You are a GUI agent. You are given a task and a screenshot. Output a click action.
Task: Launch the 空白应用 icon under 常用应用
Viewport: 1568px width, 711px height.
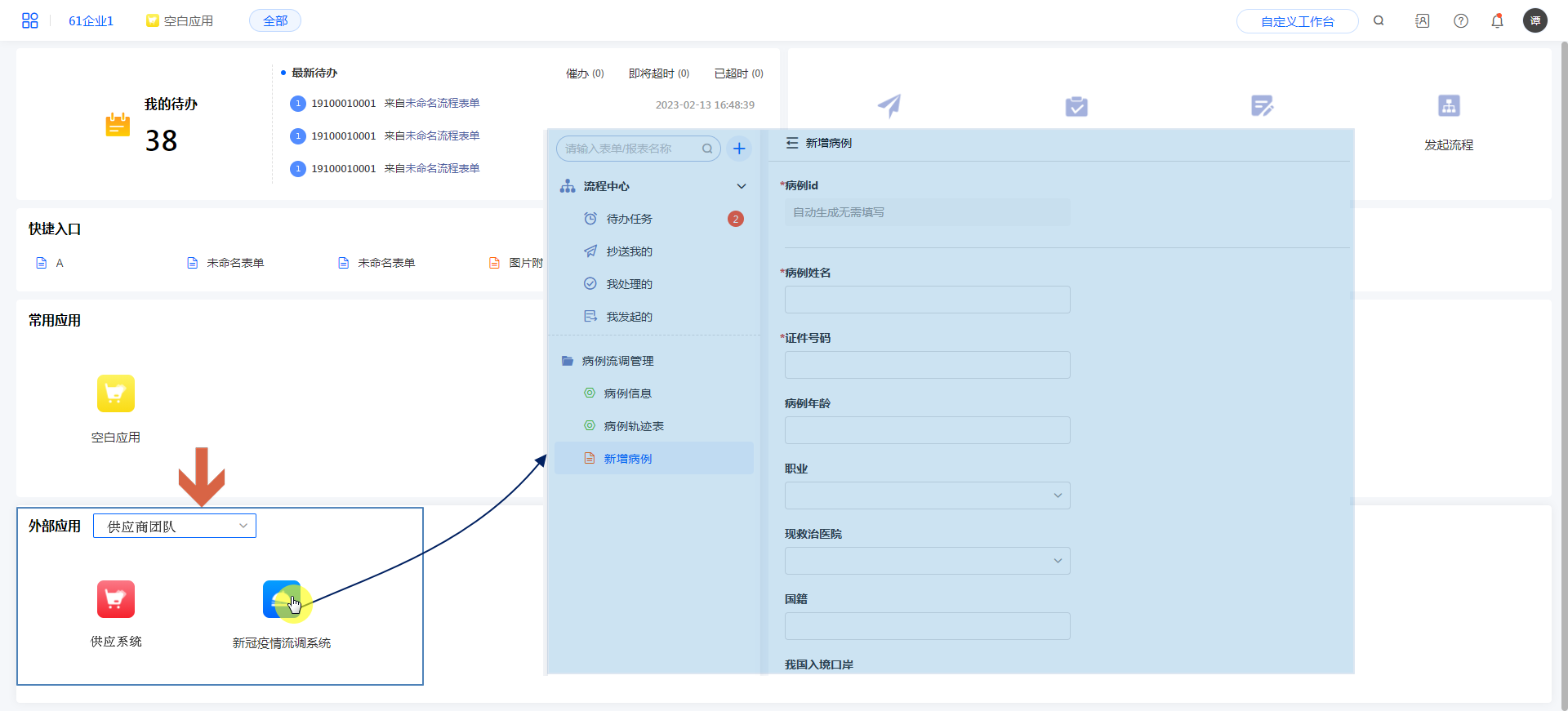click(116, 394)
